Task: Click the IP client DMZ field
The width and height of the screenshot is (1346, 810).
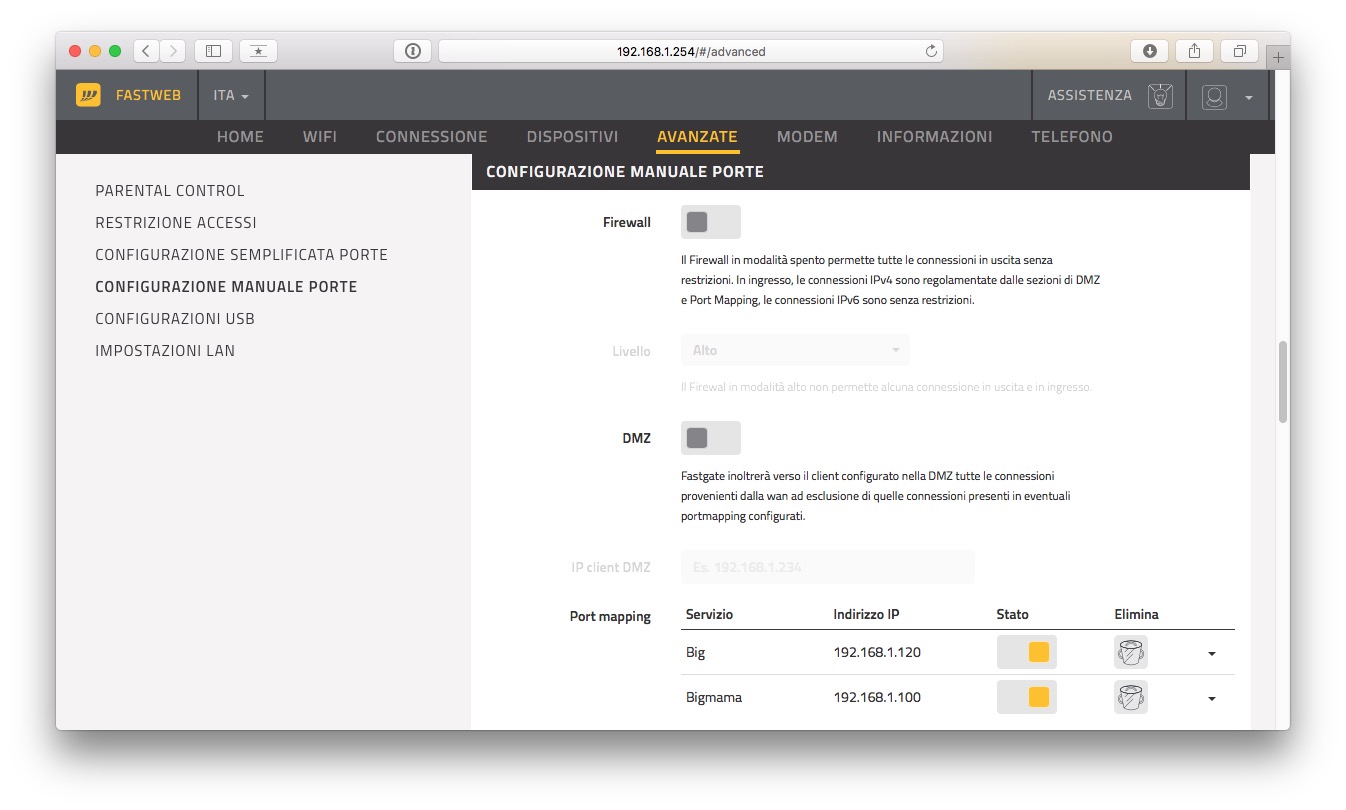Action: coord(828,567)
